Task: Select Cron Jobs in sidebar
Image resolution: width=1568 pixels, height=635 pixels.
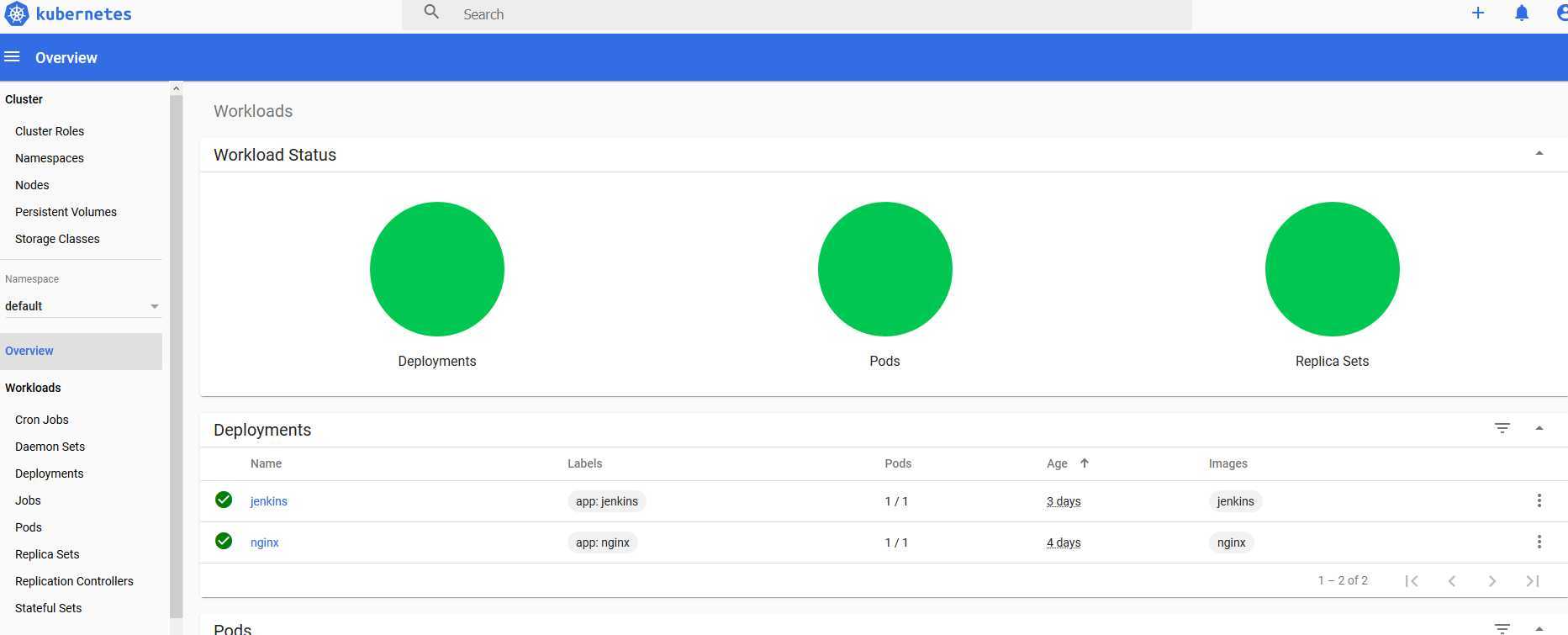Action: (42, 420)
